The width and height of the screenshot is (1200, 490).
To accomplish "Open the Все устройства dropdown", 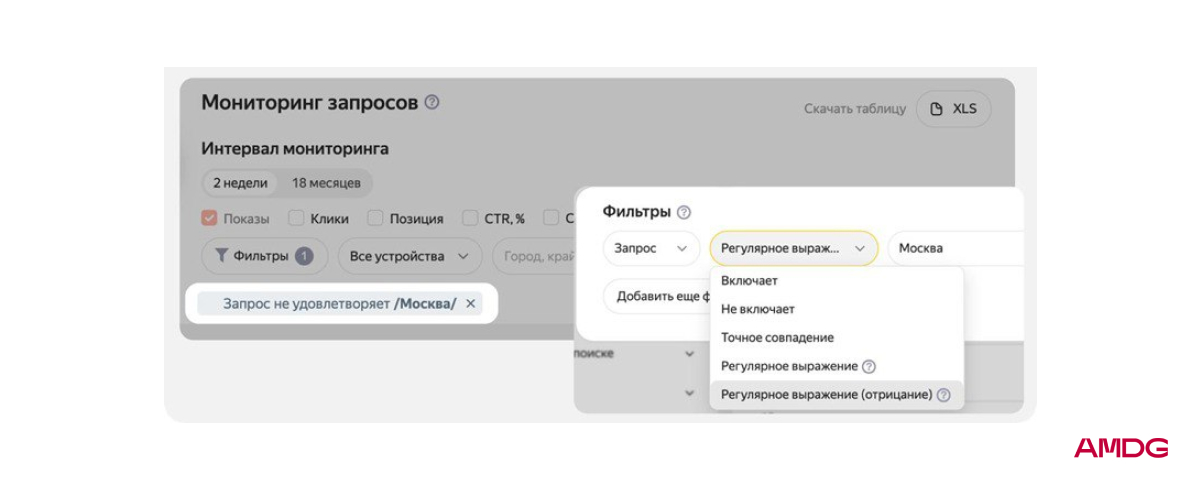I will [x=409, y=256].
